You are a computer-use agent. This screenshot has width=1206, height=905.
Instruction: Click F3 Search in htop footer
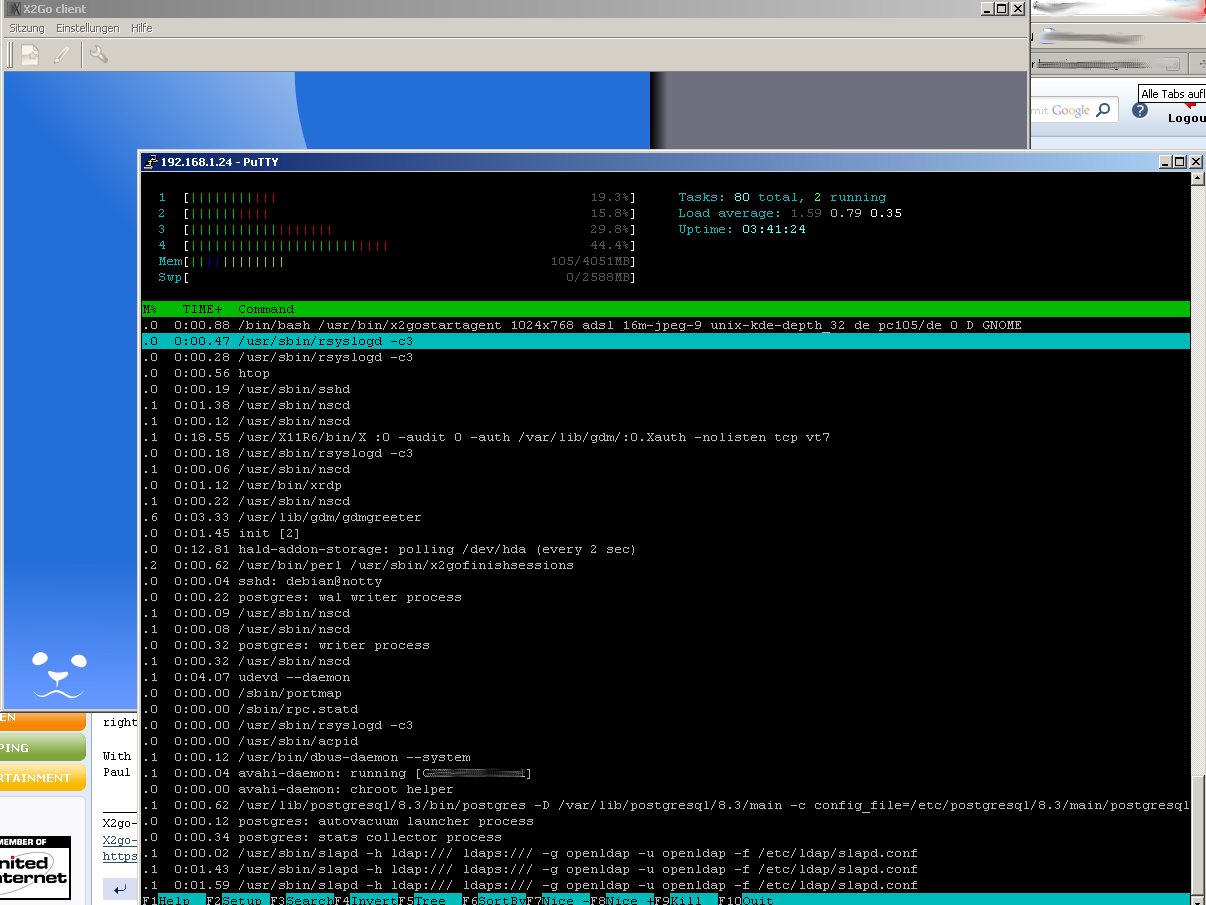[x=302, y=900]
